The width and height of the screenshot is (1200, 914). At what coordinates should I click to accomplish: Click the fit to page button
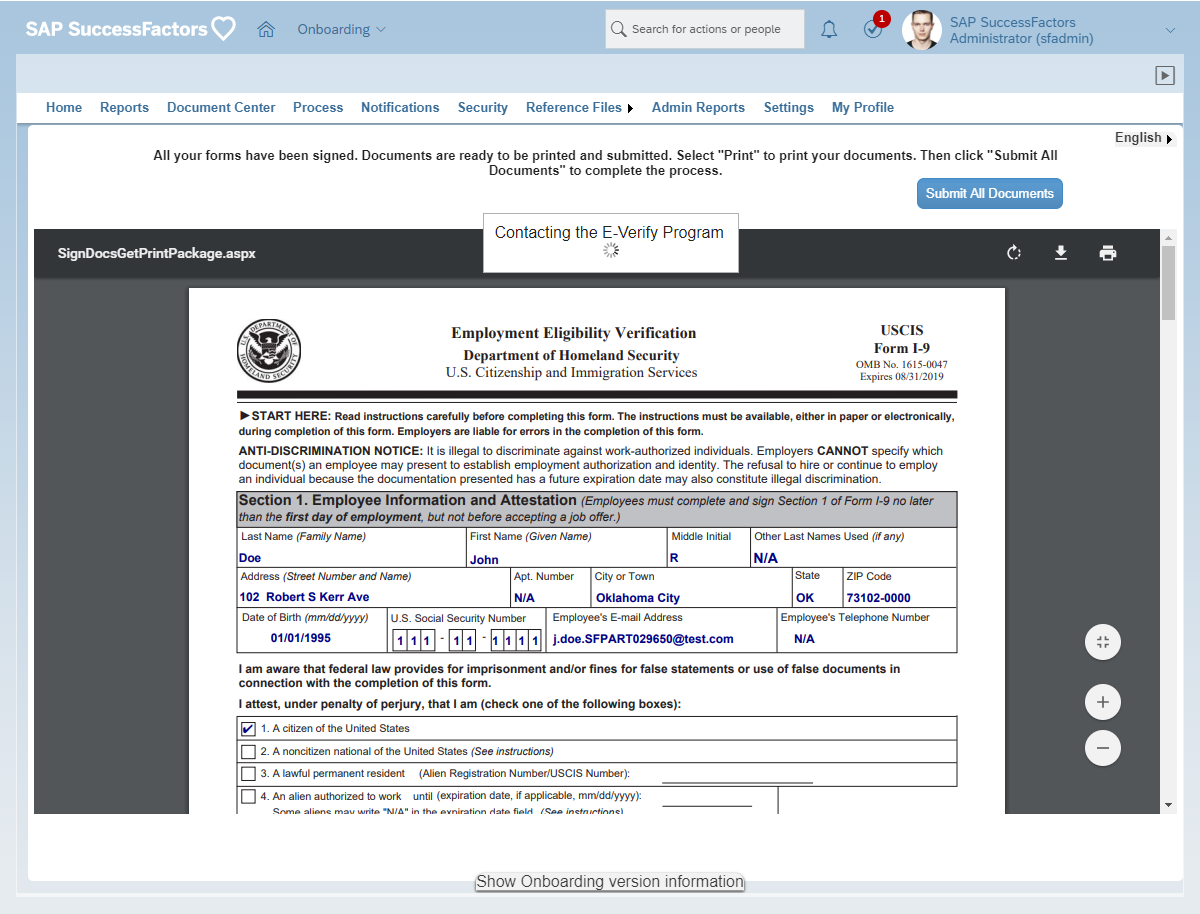pos(1103,642)
